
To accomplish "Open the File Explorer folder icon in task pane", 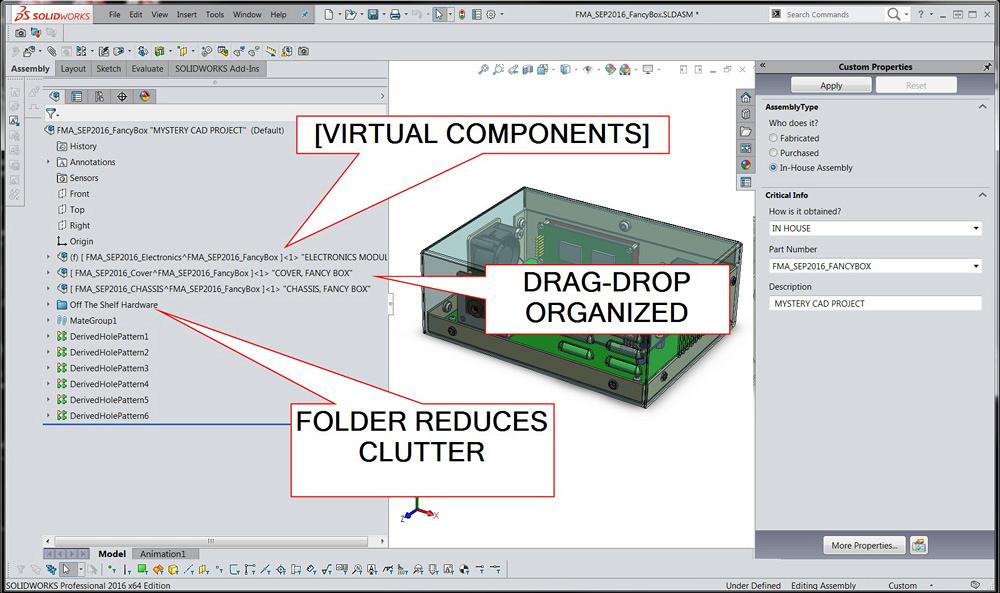I will click(x=746, y=131).
